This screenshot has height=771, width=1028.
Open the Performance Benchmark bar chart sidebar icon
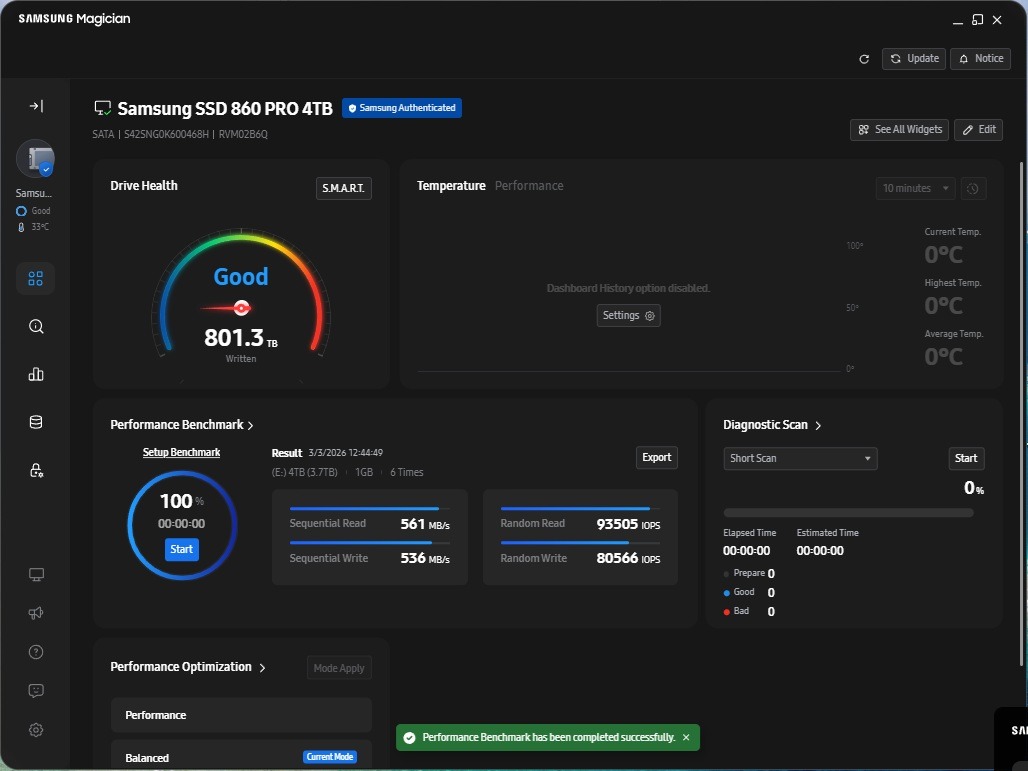[x=36, y=374]
